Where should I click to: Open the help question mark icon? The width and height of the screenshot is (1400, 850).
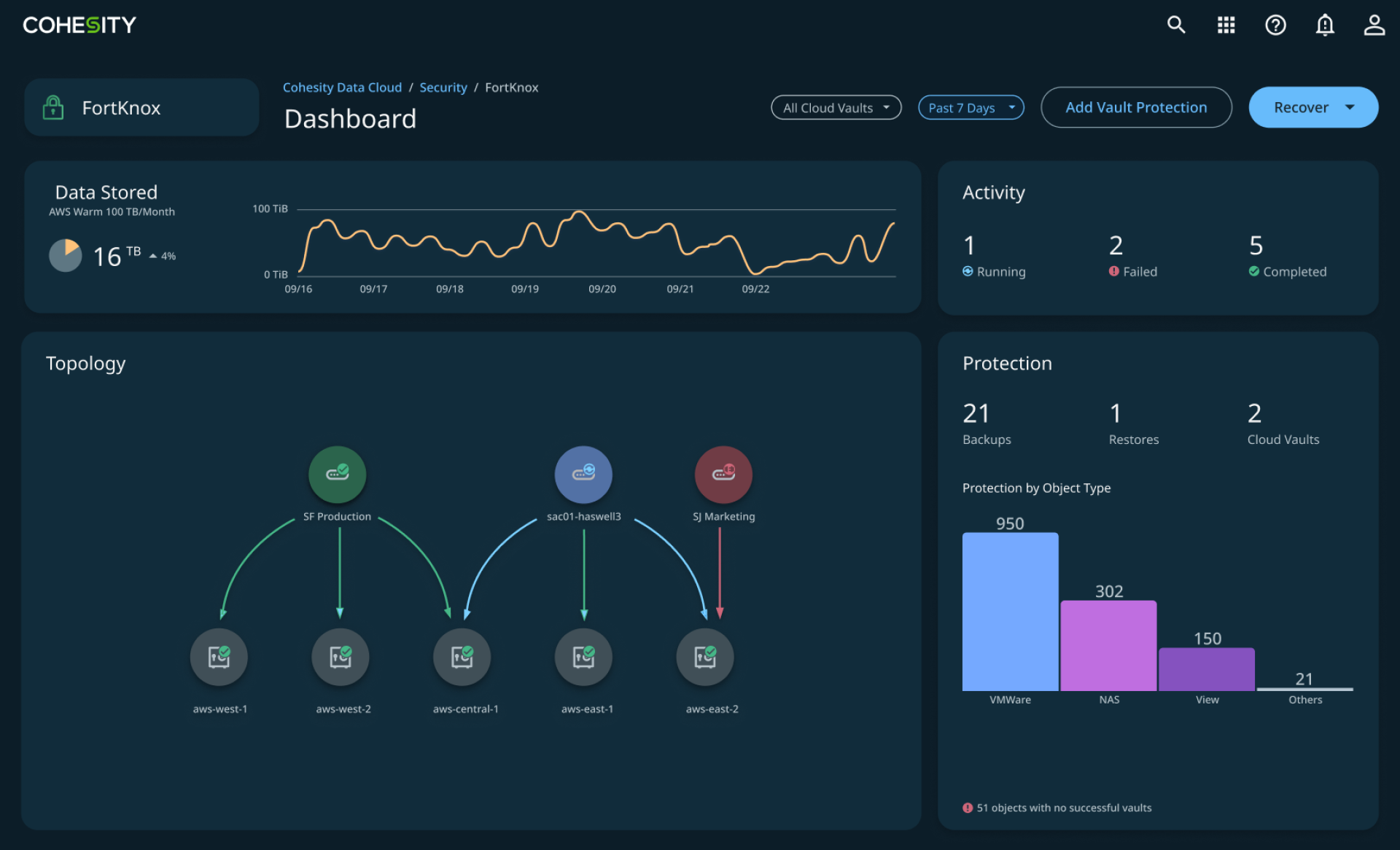[x=1275, y=25]
